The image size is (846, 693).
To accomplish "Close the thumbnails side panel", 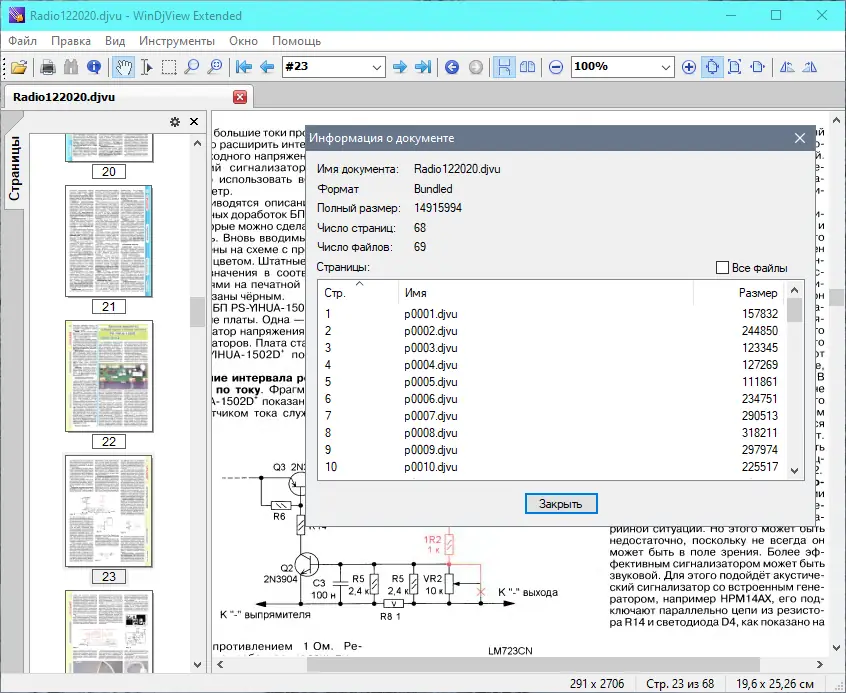I will [194, 122].
